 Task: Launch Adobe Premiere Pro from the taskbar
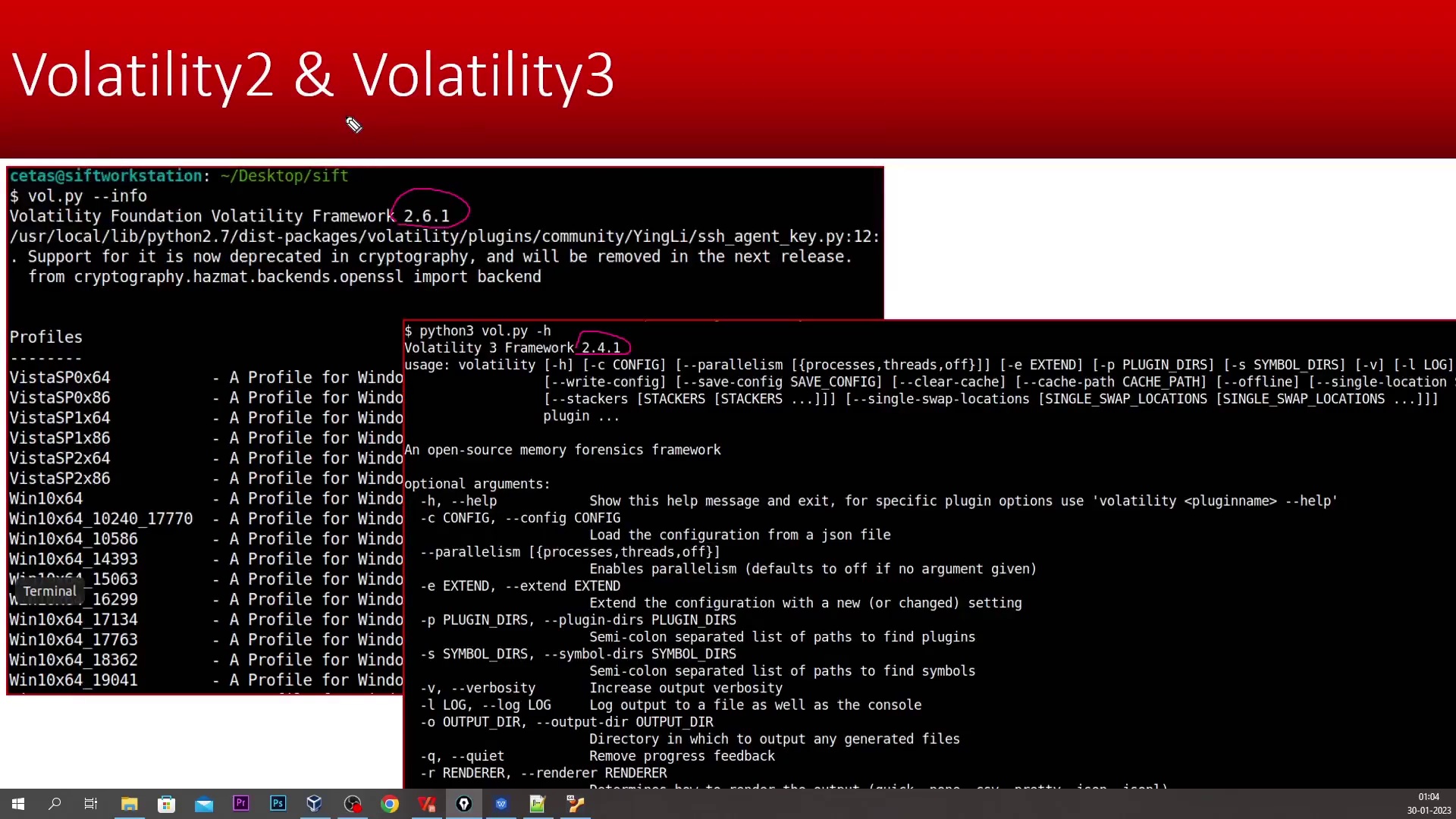click(x=240, y=804)
